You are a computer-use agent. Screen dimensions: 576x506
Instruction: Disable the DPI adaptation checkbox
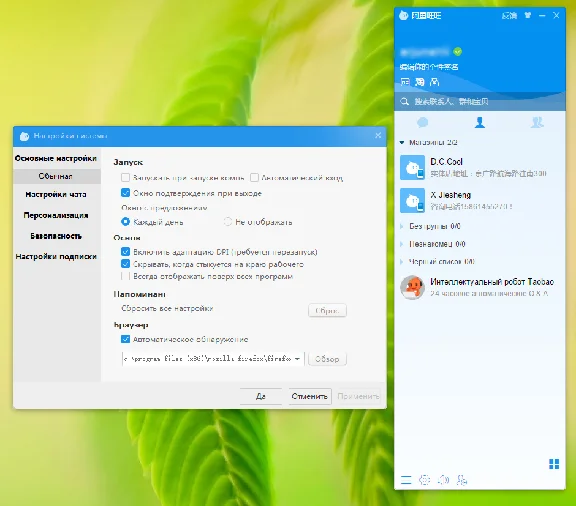(125, 252)
